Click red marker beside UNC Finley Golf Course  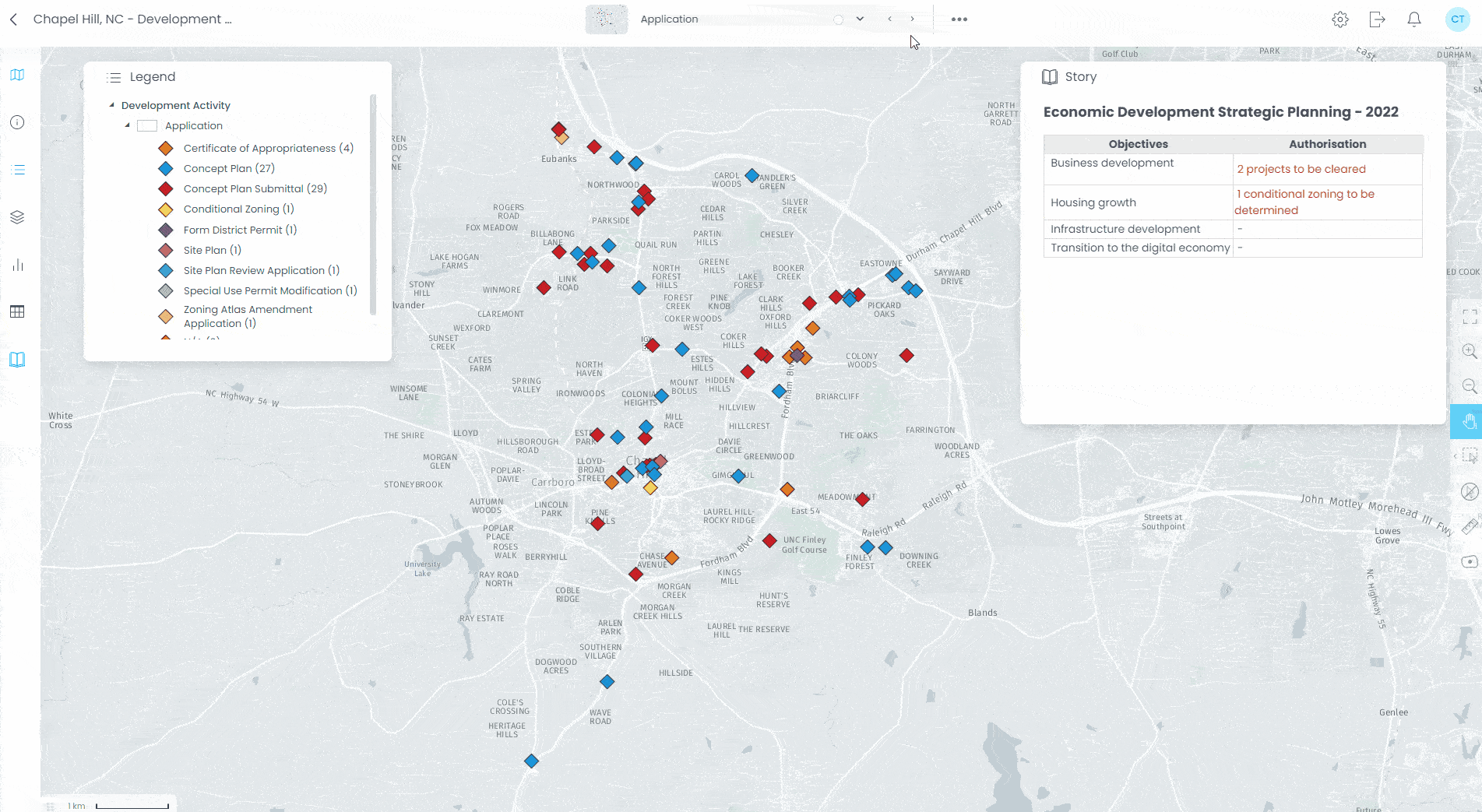pos(769,540)
